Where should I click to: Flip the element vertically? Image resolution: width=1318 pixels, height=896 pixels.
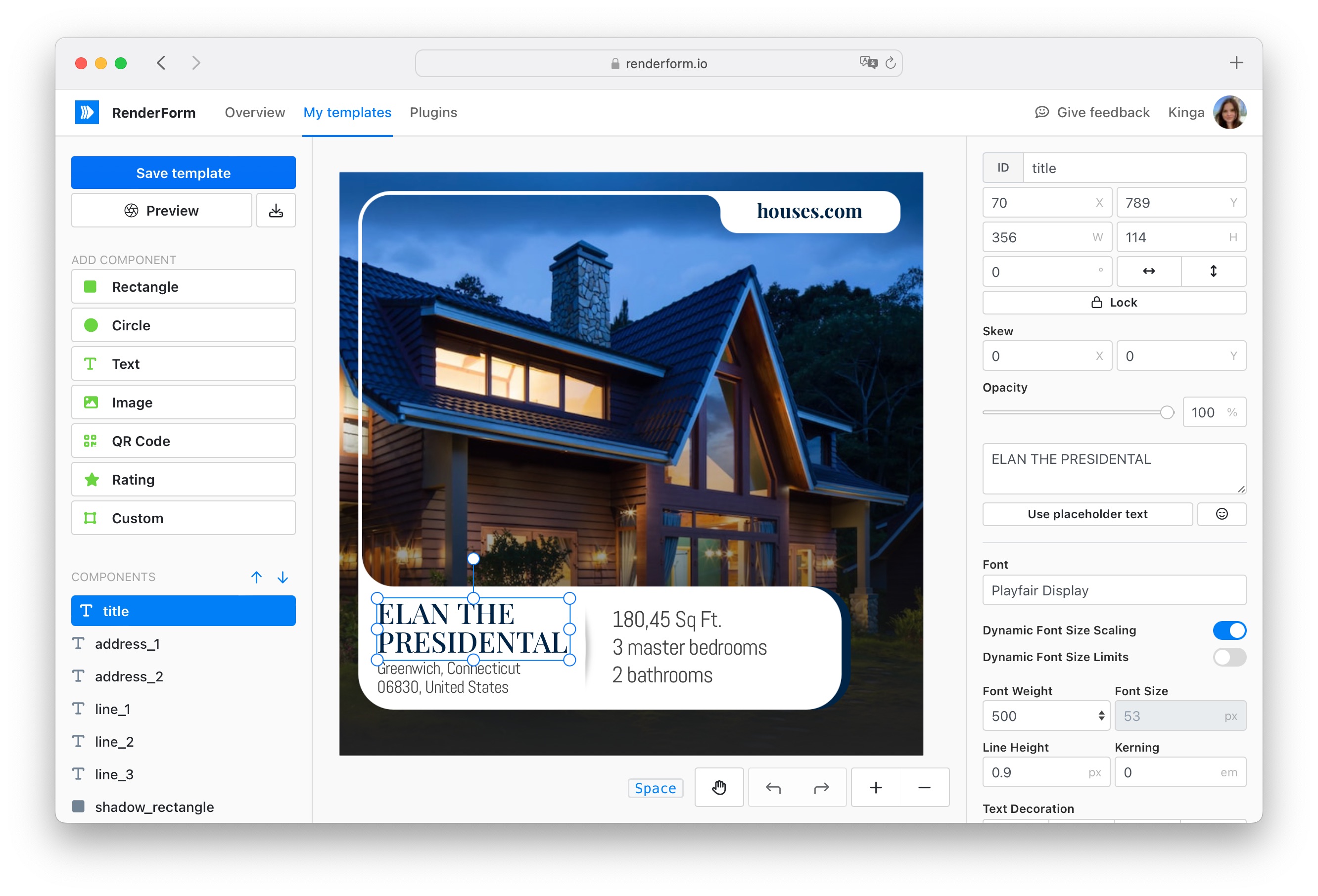click(1214, 271)
